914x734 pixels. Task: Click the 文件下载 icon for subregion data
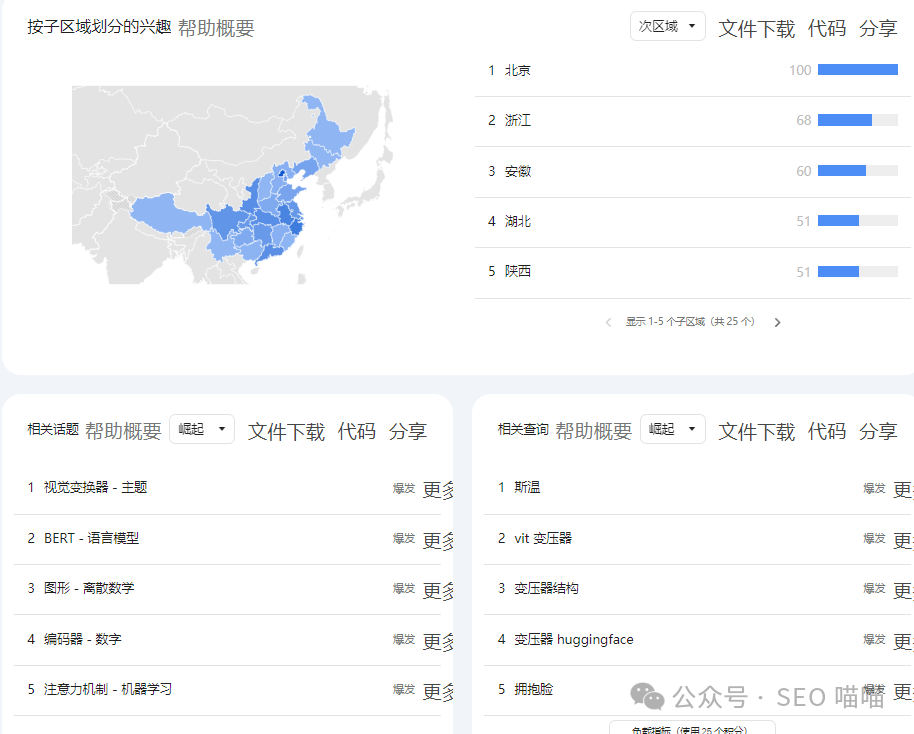(756, 28)
